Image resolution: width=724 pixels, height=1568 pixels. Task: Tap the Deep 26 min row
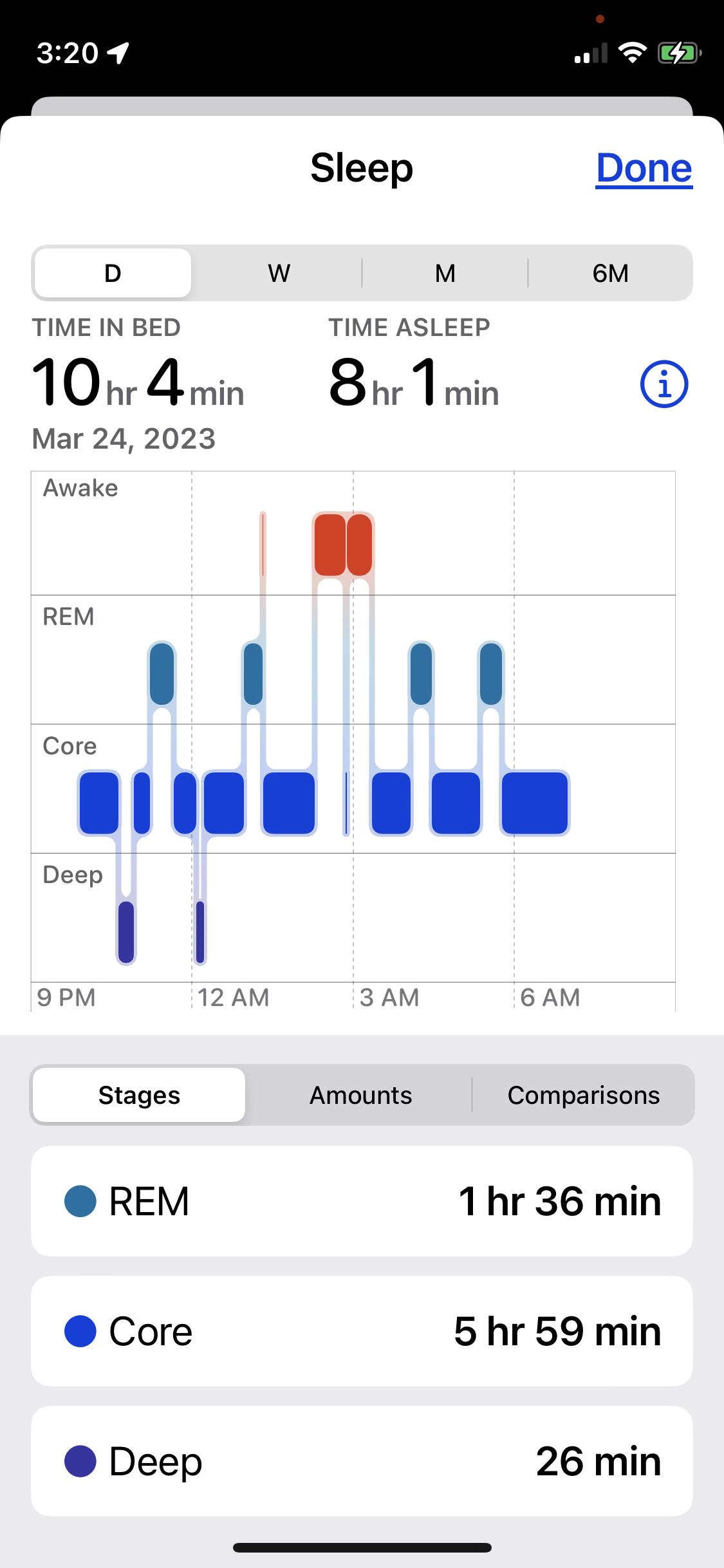coord(362,1461)
